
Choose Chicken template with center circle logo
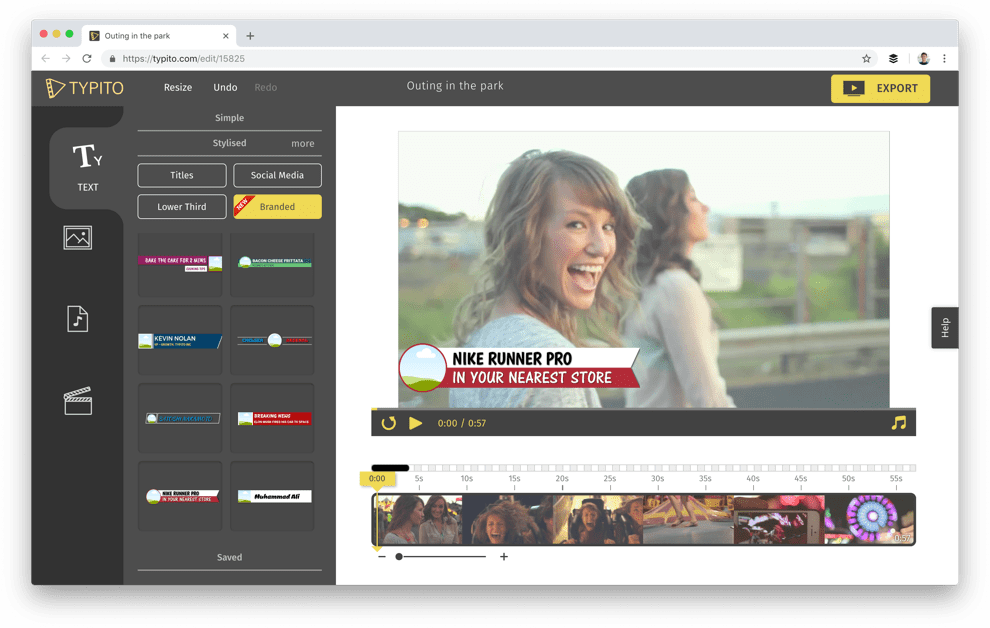[x=272, y=341]
